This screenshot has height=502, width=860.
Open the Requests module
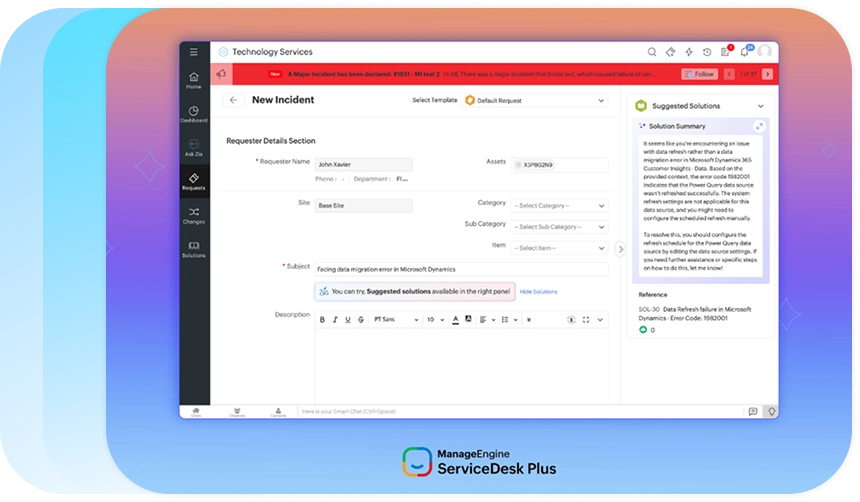pos(194,182)
